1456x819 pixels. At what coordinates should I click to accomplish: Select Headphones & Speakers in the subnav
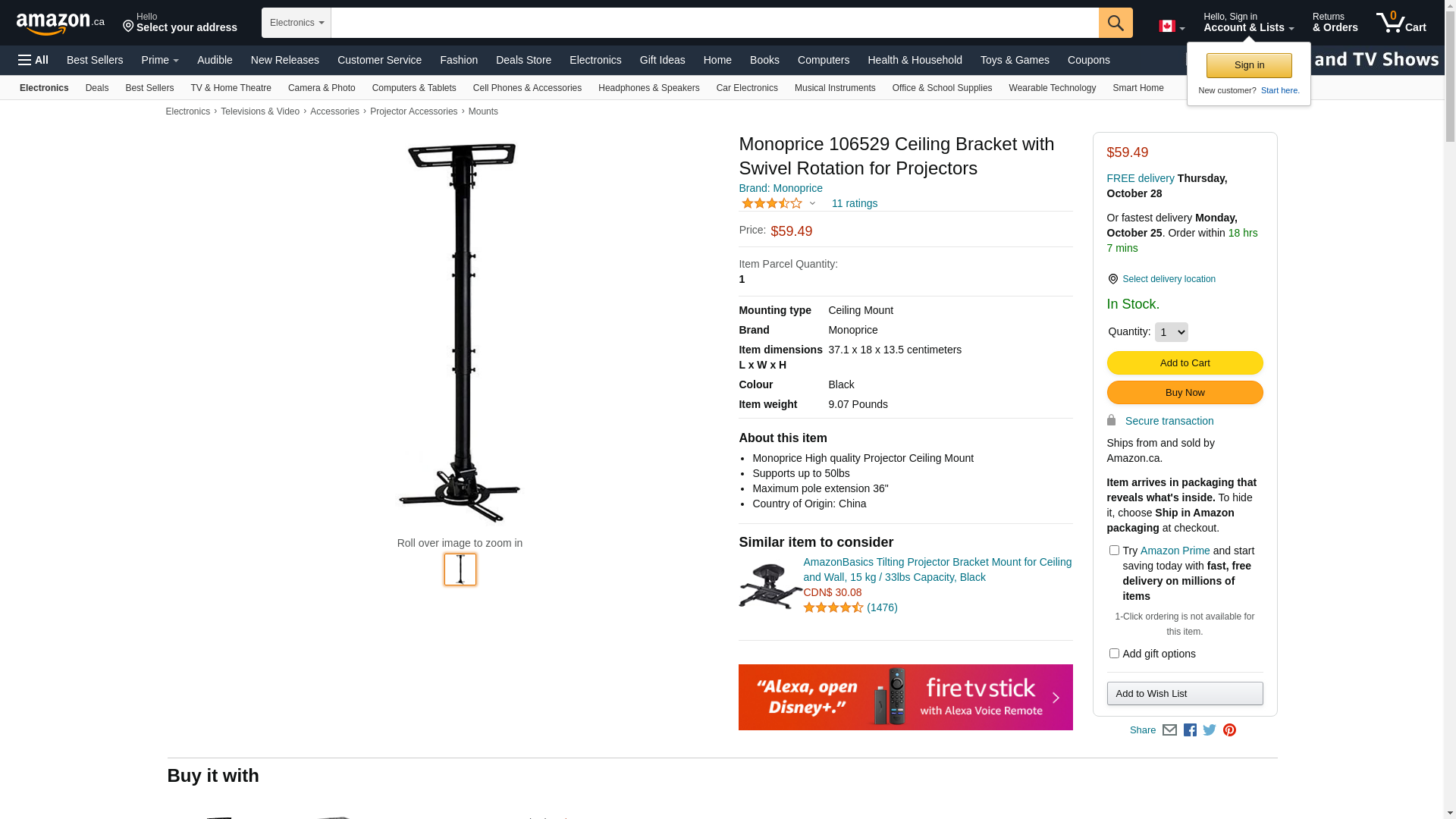click(648, 88)
